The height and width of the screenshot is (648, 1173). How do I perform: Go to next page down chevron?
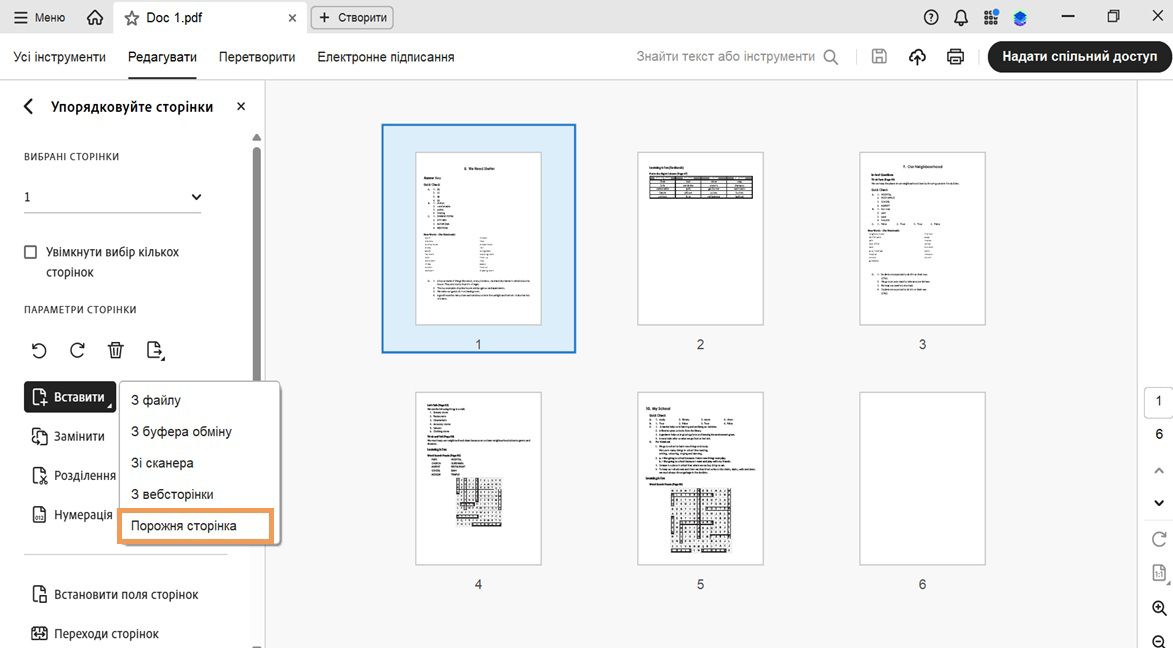pos(1159,503)
